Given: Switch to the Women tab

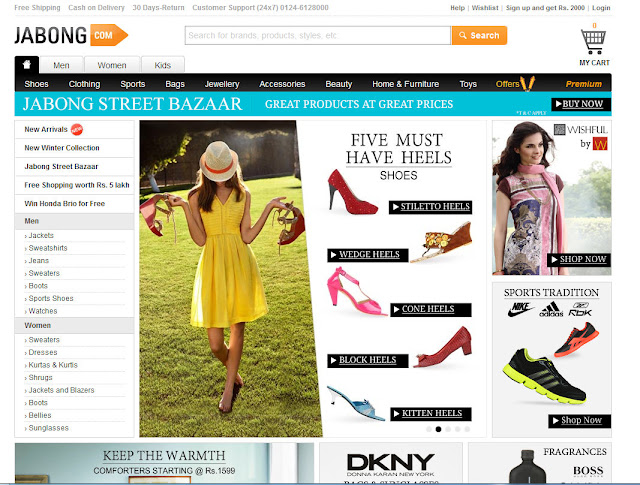Looking at the screenshot, I should pyautogui.click(x=112, y=65).
